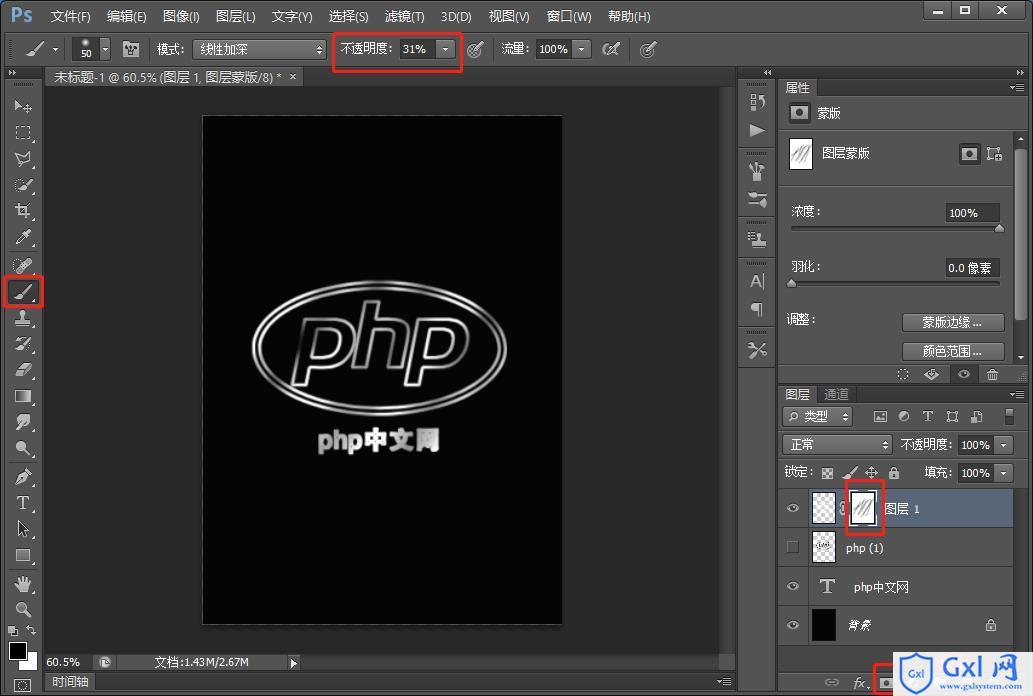This screenshot has width=1033, height=696.
Task: Toggle lock image pixels
Action: [850, 473]
